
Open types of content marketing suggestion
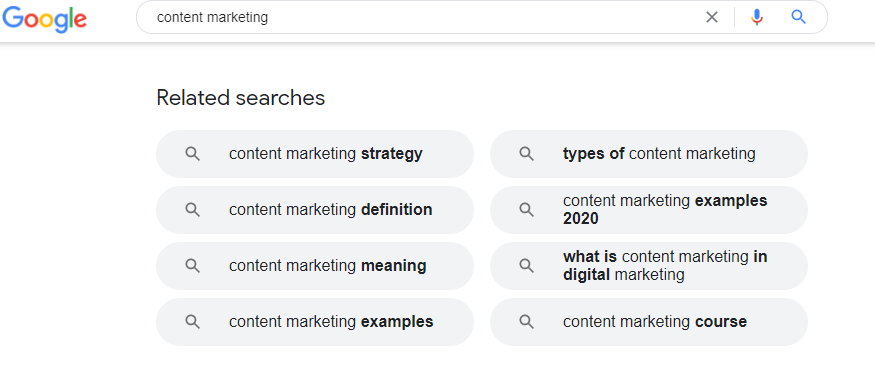point(649,154)
